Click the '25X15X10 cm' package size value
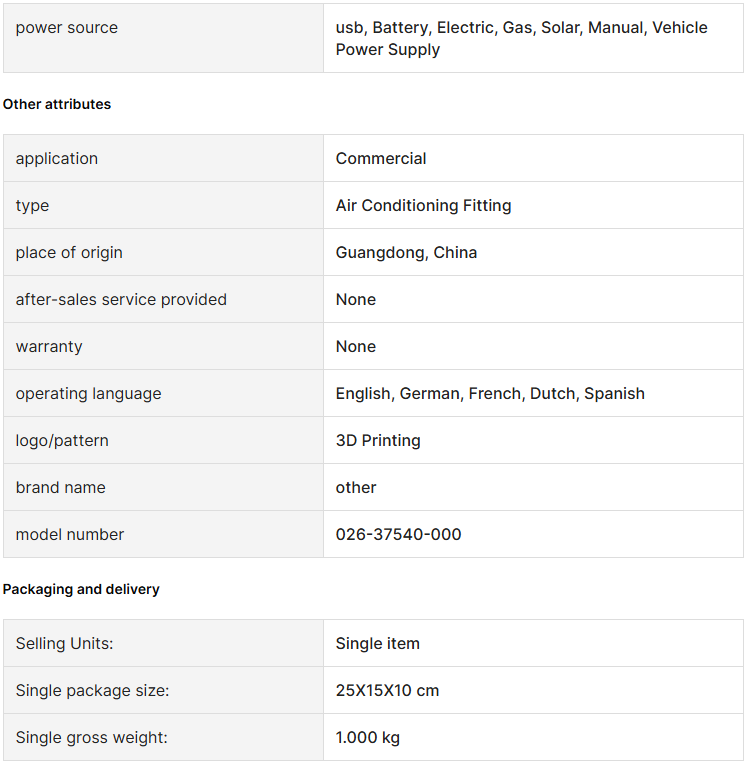748x763 pixels. [x=387, y=690]
